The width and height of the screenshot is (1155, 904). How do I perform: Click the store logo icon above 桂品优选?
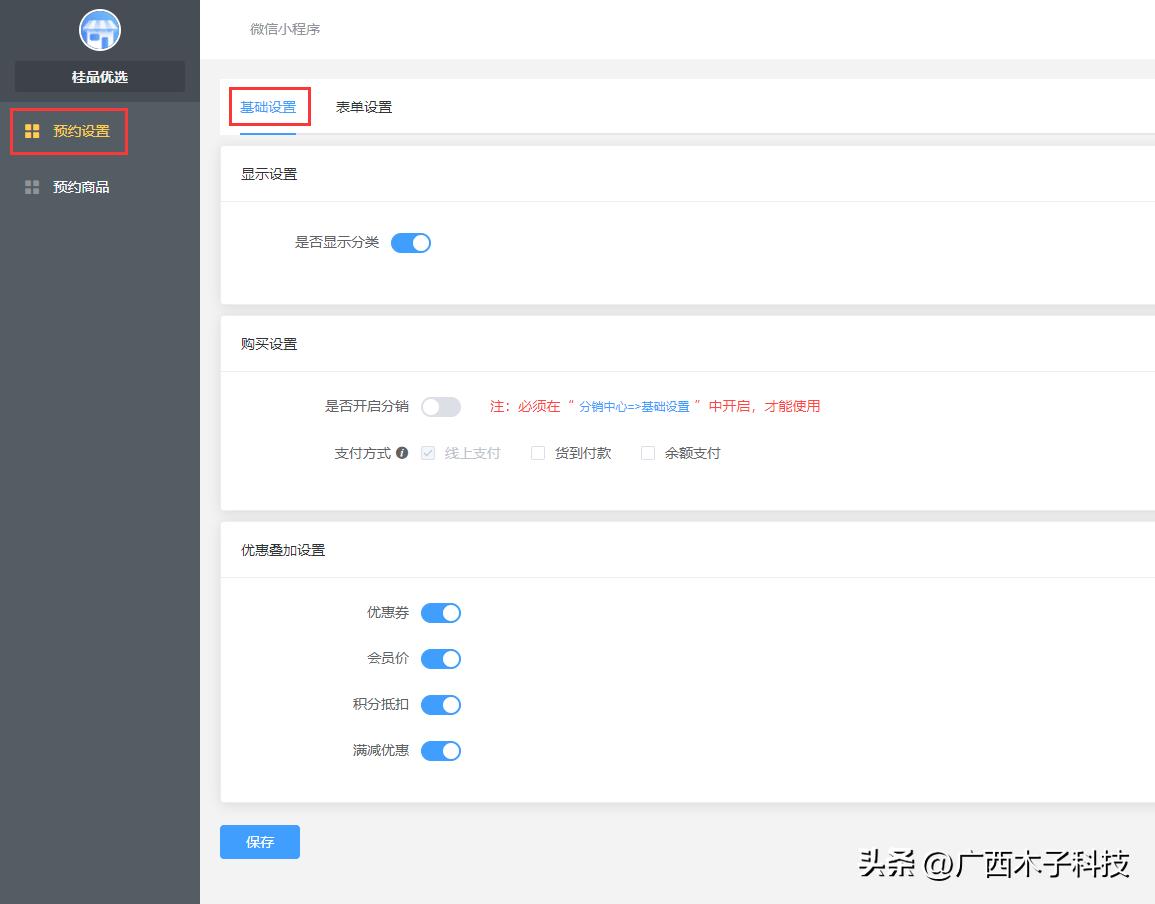coord(99,30)
